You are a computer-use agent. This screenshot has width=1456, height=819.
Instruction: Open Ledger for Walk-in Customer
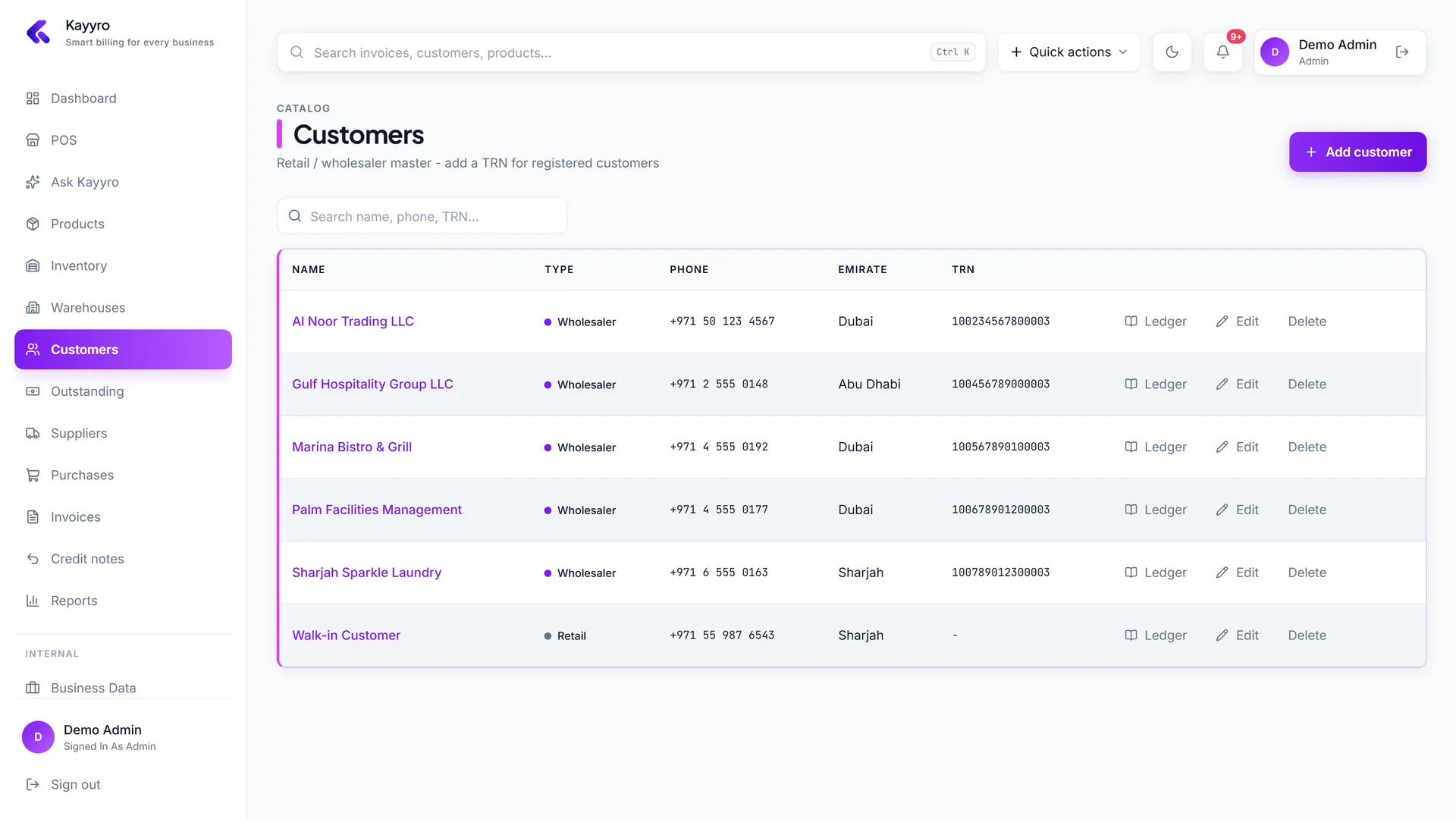point(1155,635)
